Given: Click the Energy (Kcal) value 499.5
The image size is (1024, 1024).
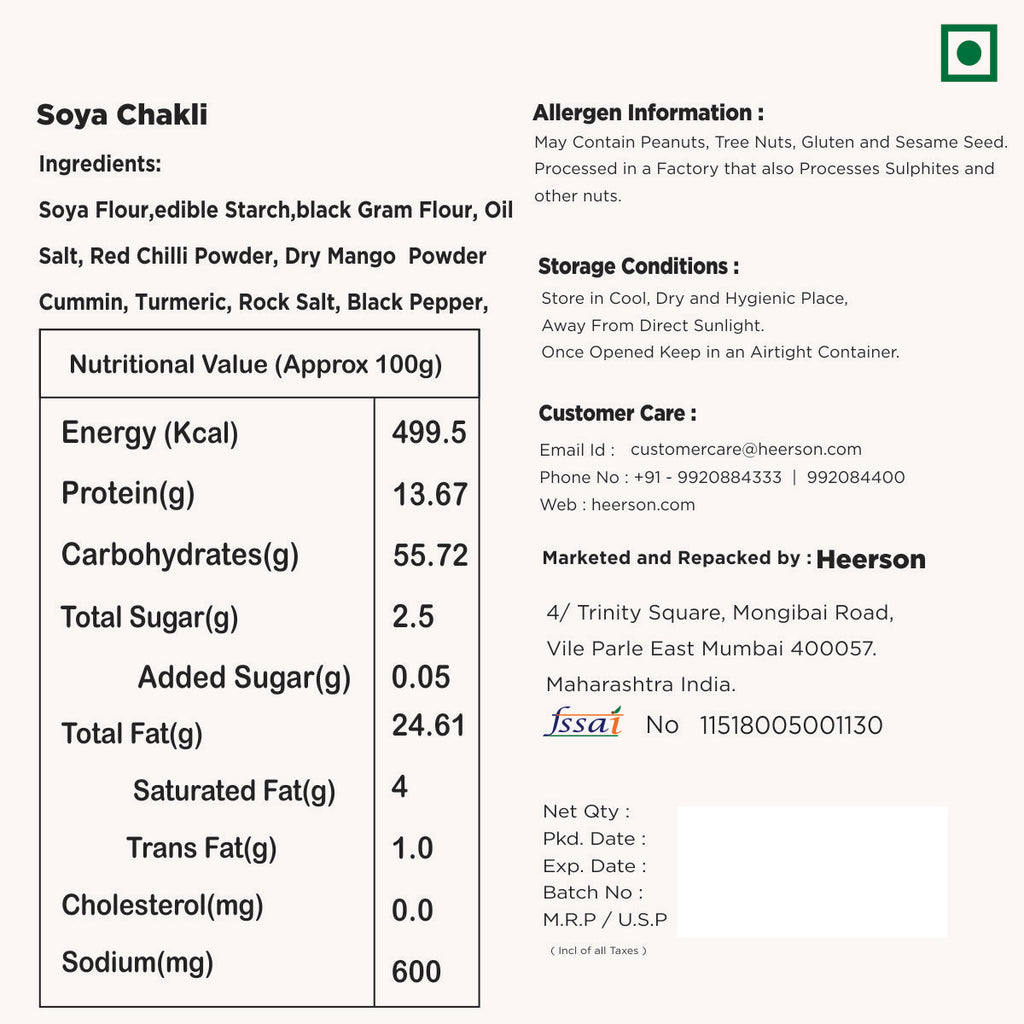Looking at the screenshot, I should (x=429, y=433).
